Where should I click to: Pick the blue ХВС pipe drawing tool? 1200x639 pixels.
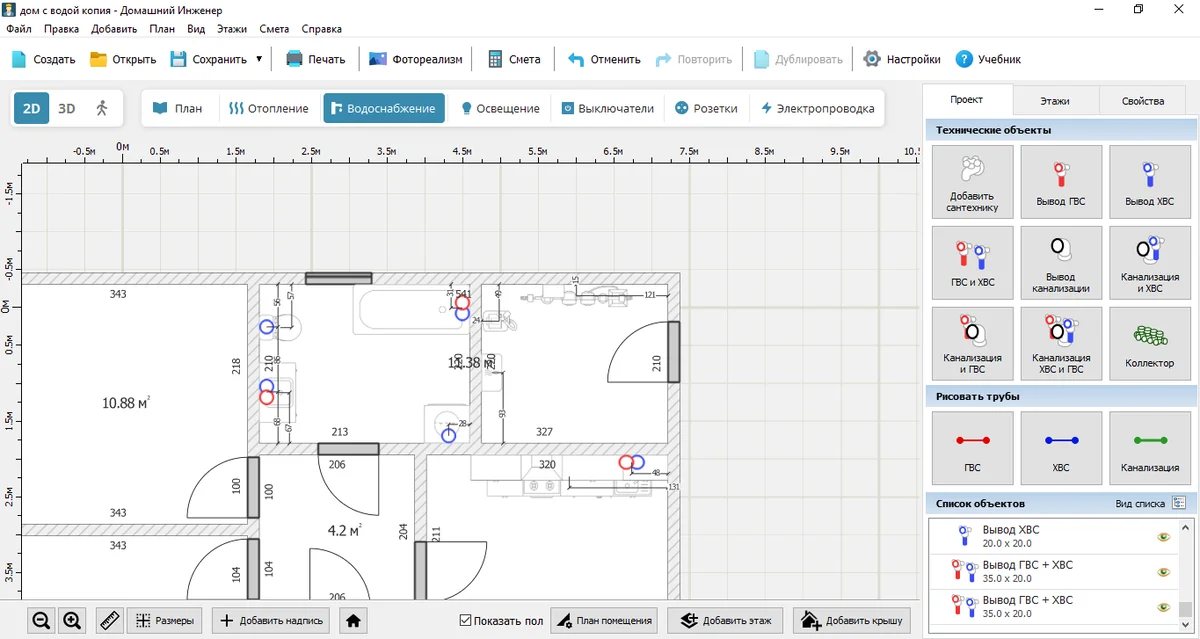point(1061,448)
